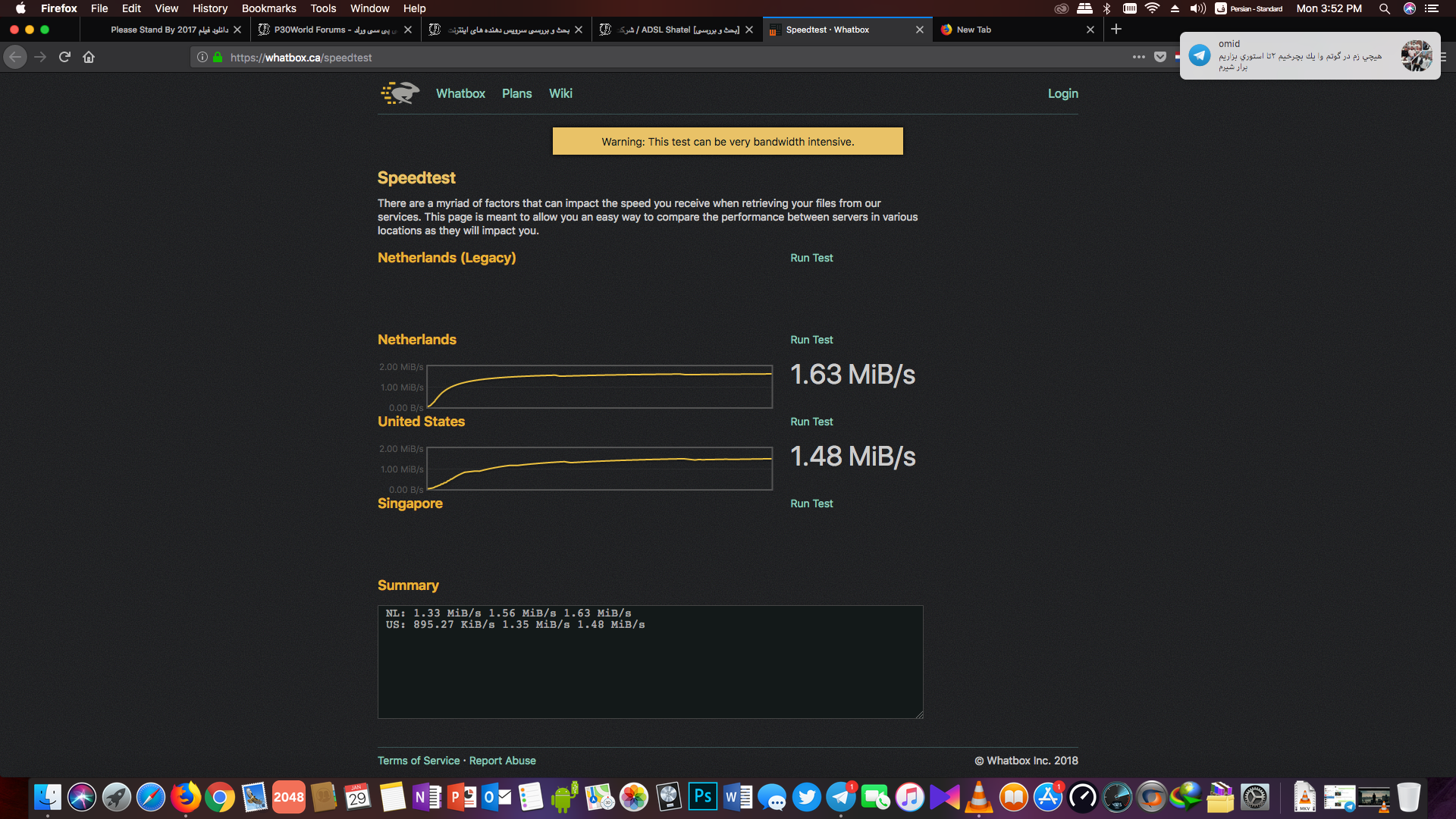Open Google Chrome from the Dock

220,797
